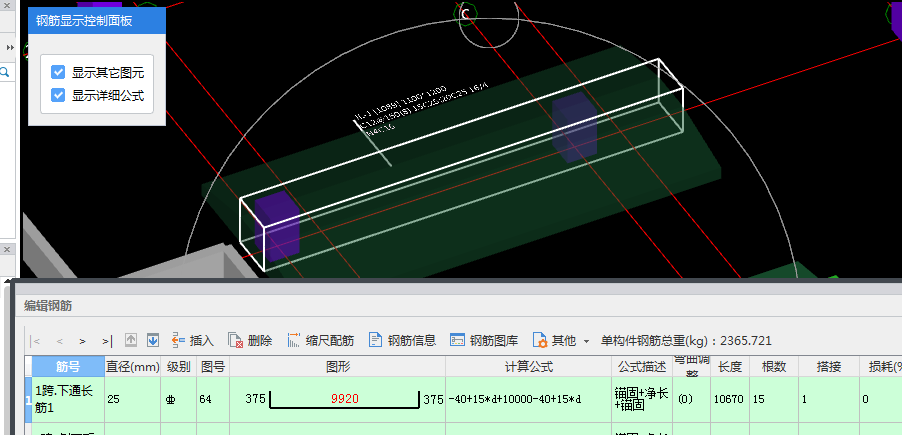Click axis label C marker
902x435 pixels.
point(465,14)
